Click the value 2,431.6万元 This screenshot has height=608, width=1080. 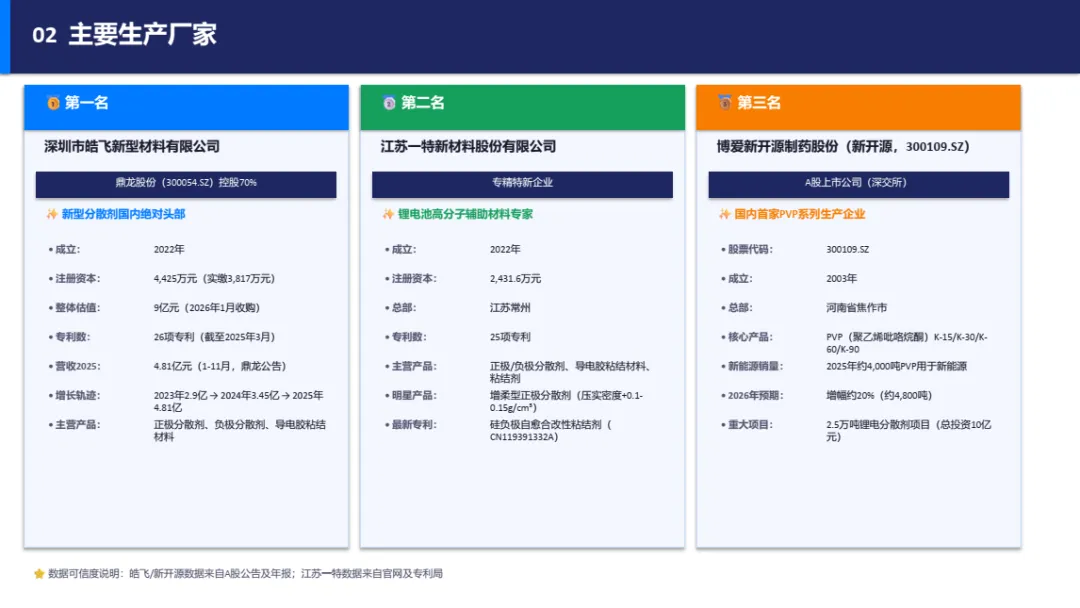515,279
